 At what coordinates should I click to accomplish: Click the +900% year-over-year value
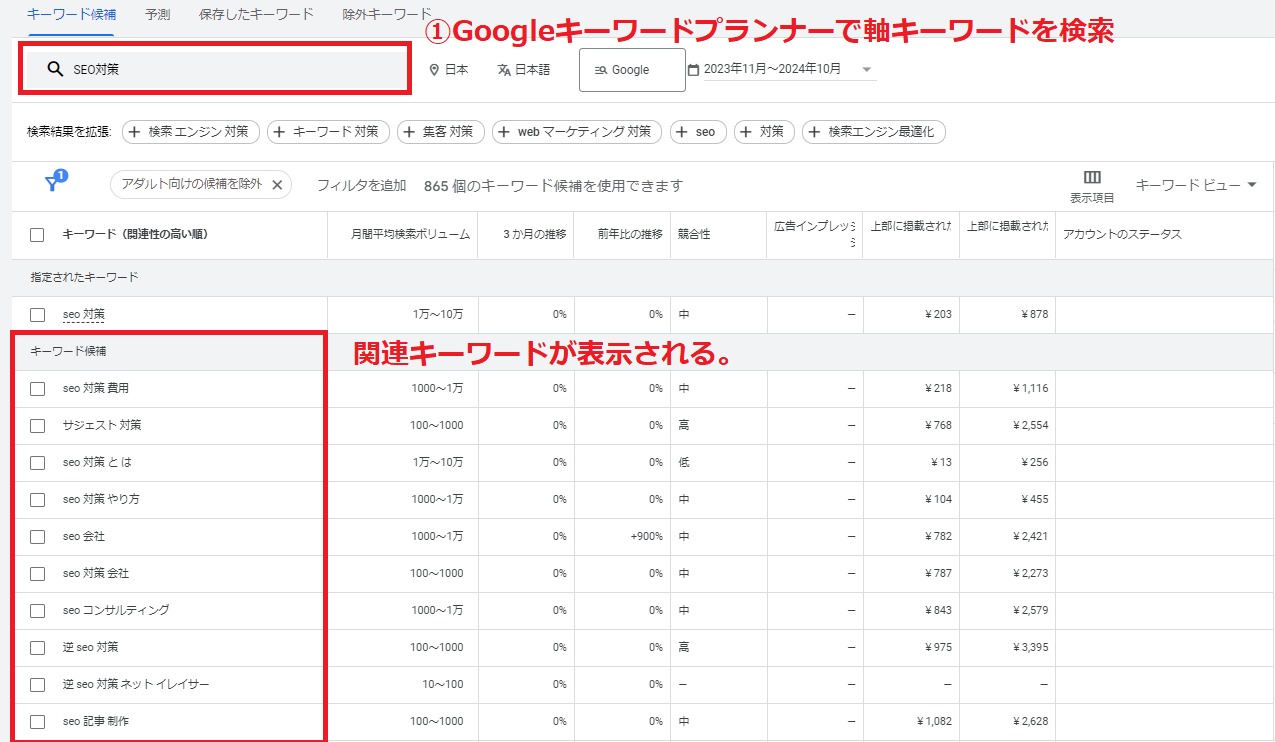coord(646,537)
